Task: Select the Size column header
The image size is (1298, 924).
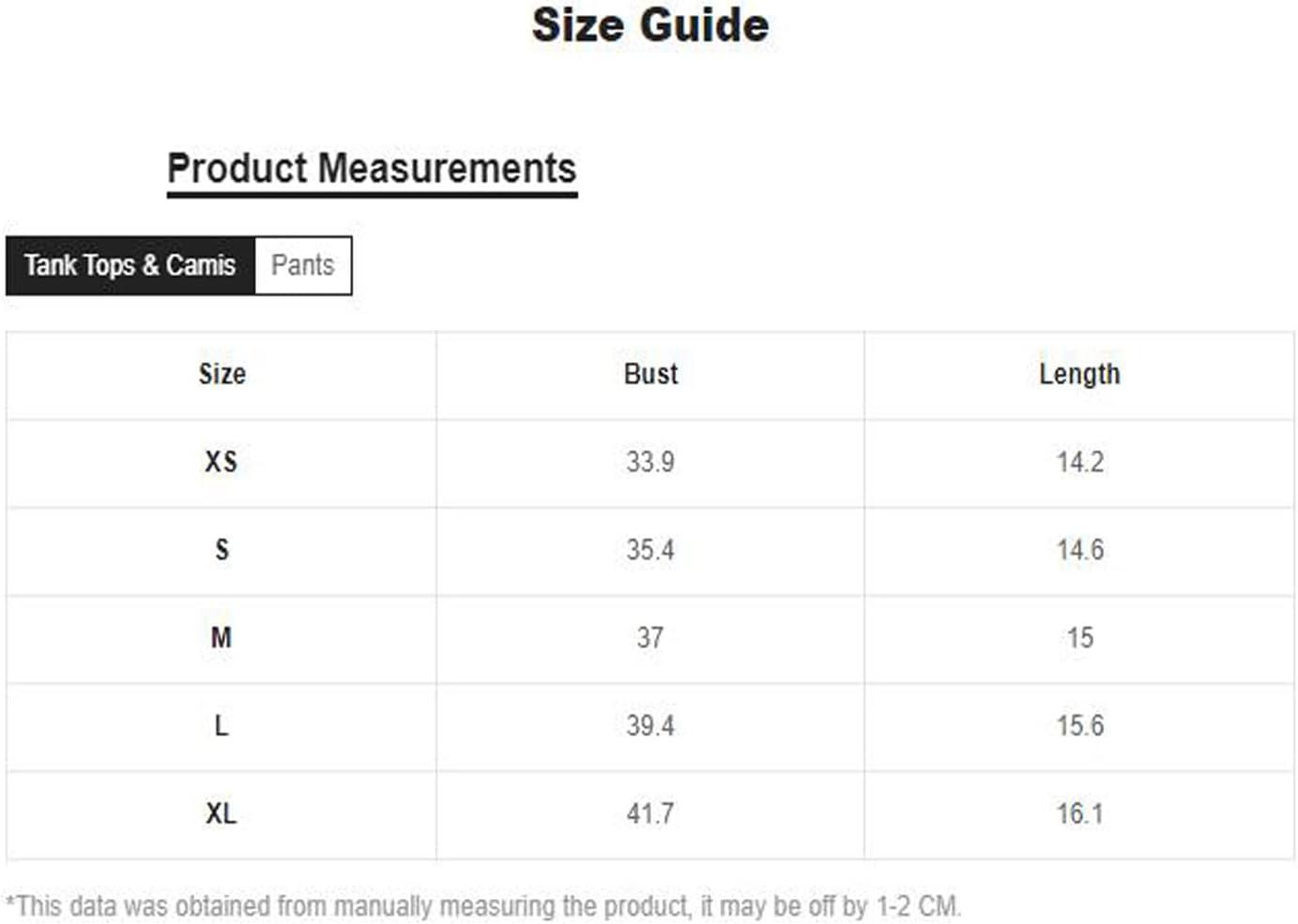Action: coord(221,374)
